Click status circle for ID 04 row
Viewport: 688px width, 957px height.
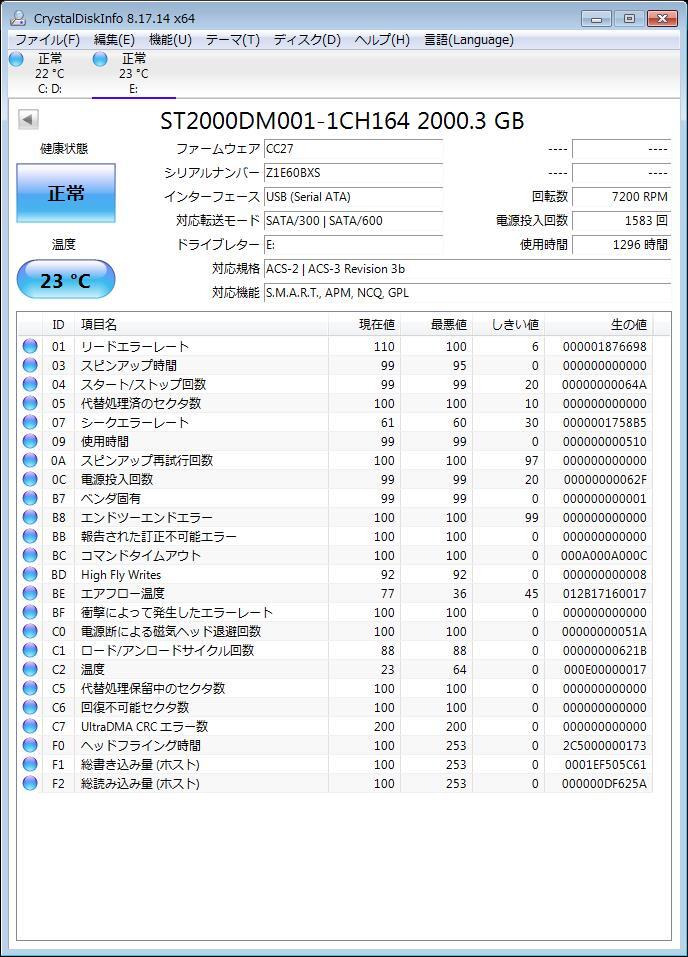(30, 385)
